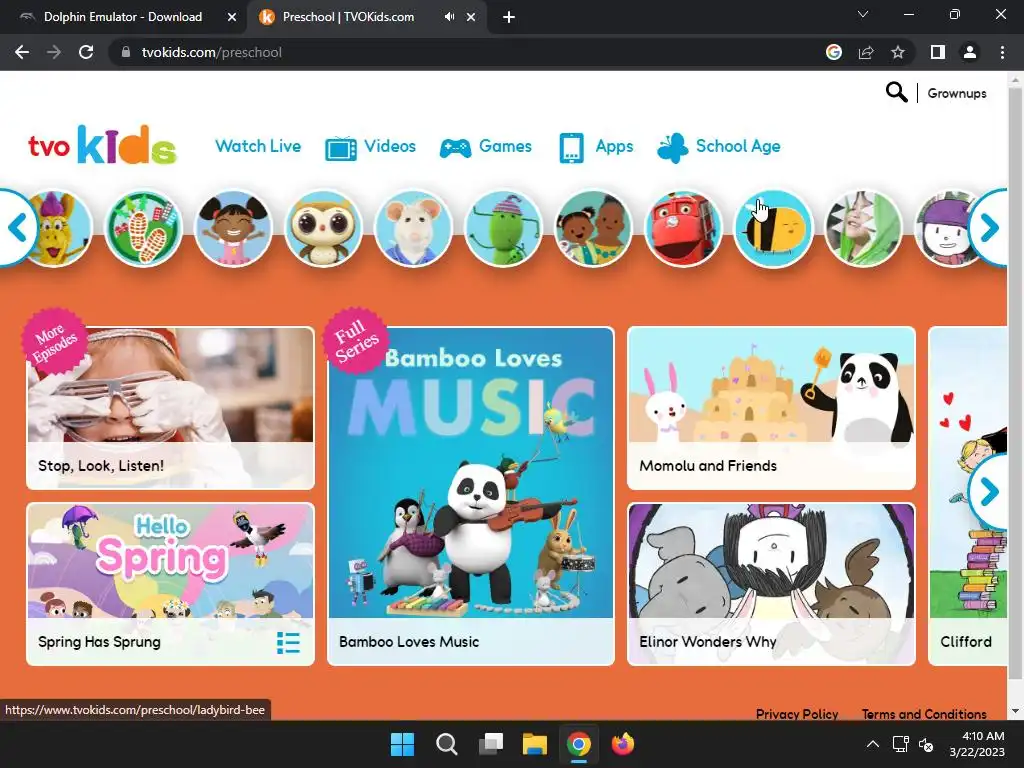Open the Videos menu item
The image size is (1024, 768).
[390, 146]
